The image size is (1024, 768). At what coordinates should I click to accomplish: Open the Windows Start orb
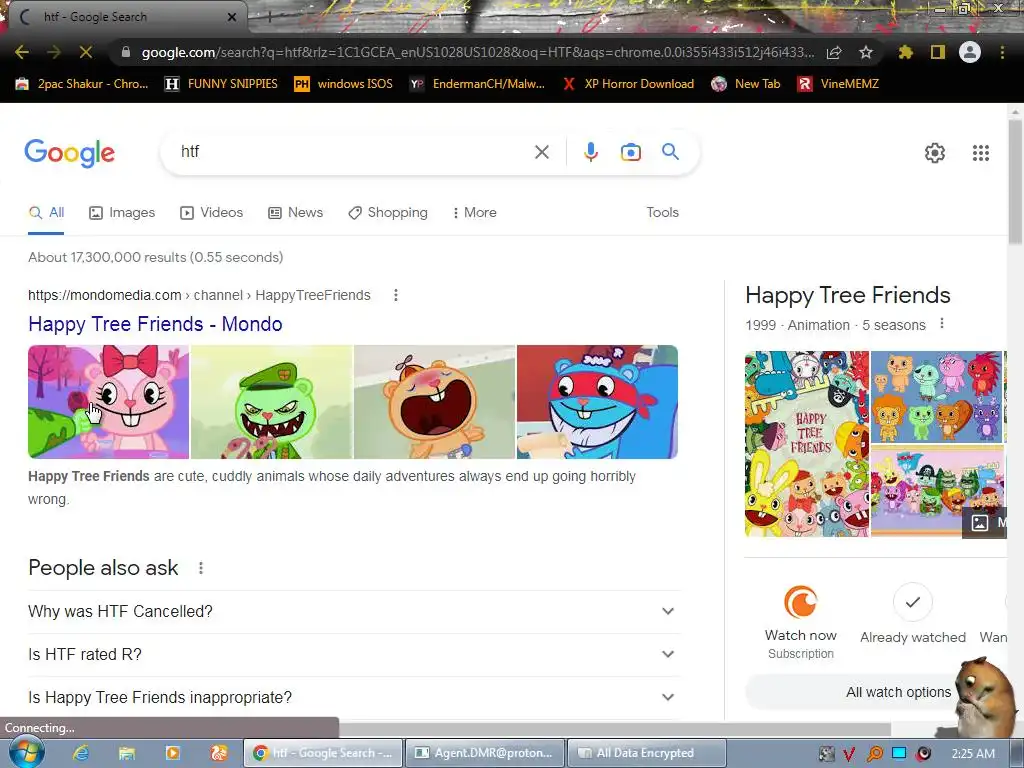click(26, 752)
